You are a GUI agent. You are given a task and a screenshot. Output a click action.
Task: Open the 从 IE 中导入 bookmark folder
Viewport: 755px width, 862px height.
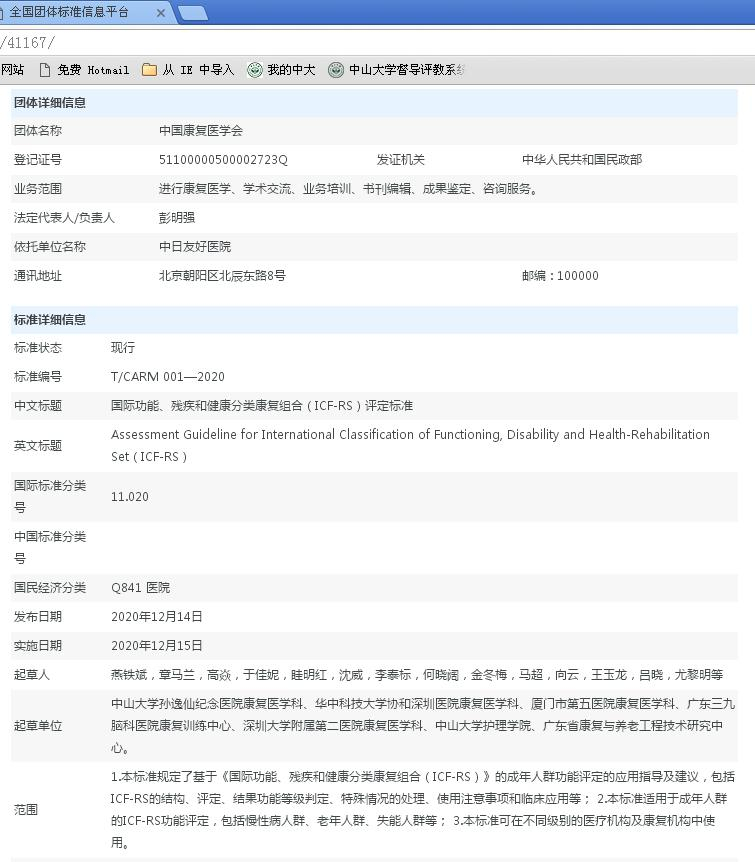[188, 70]
